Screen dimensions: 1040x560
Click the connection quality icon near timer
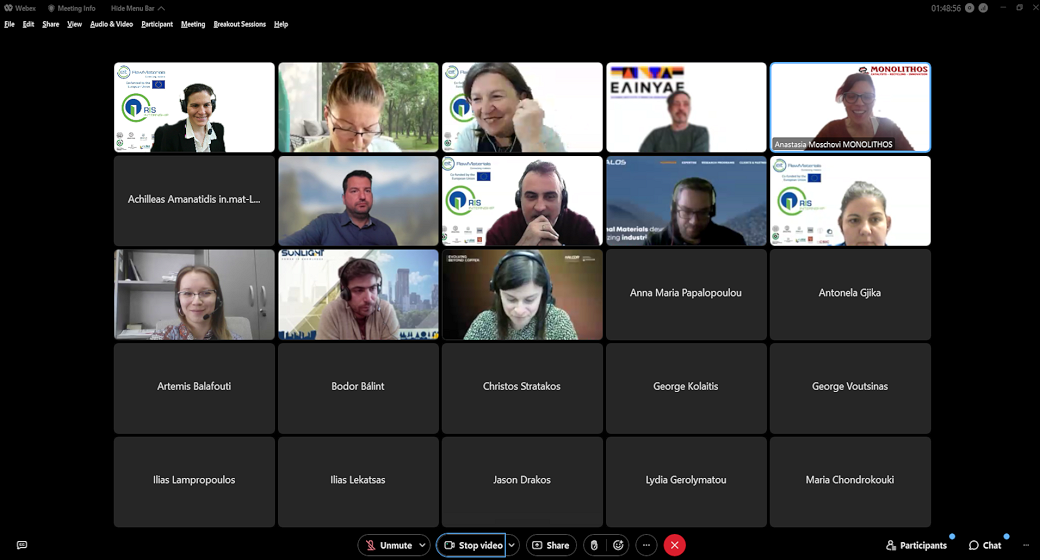coord(983,8)
